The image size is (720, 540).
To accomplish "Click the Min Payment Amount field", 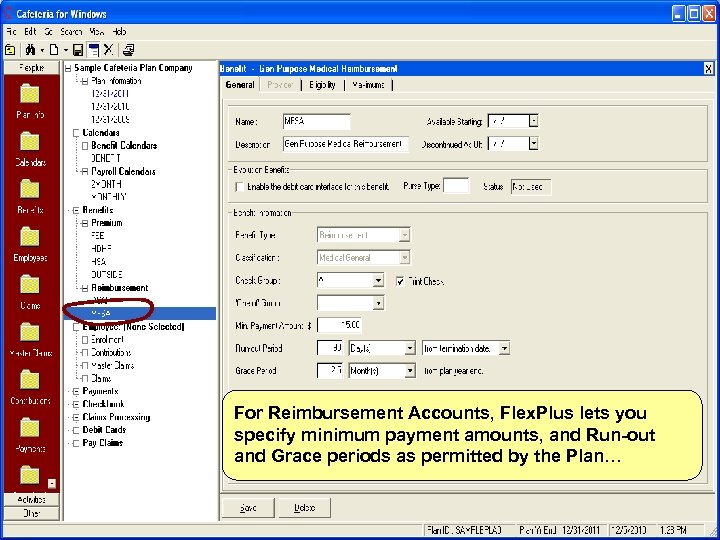I will (339, 325).
